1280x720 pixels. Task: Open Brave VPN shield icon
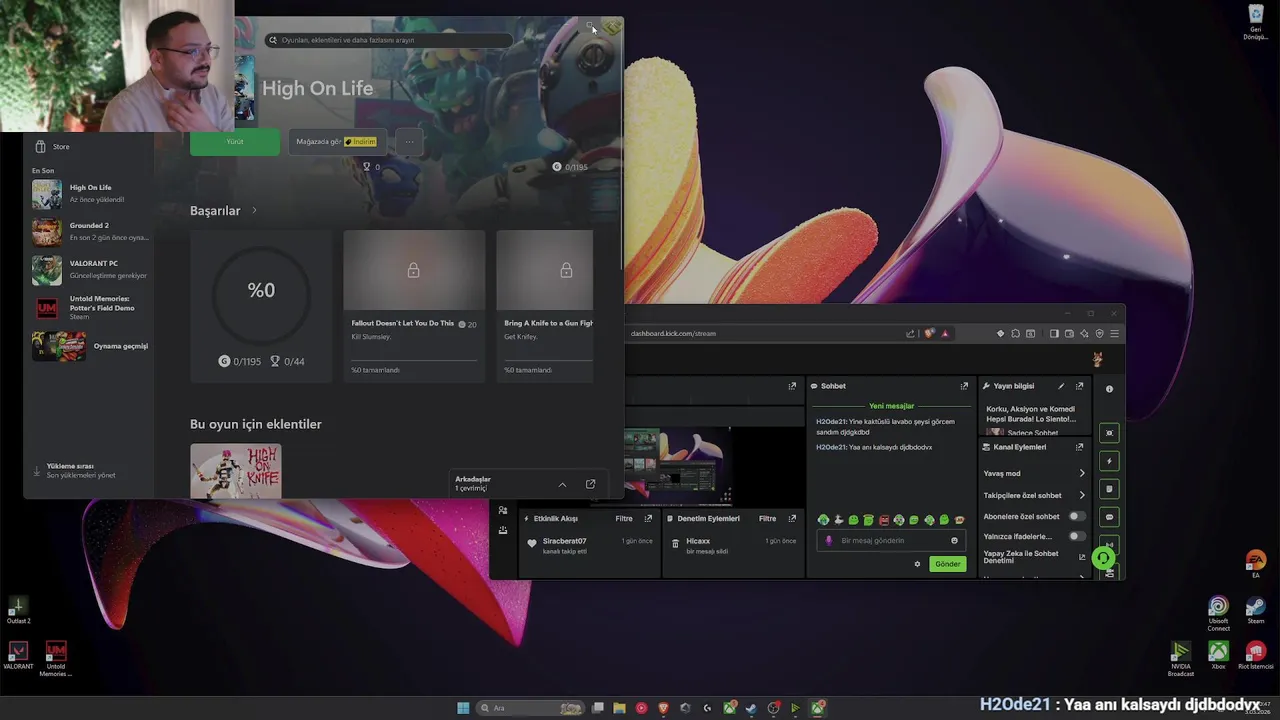coord(1099,333)
